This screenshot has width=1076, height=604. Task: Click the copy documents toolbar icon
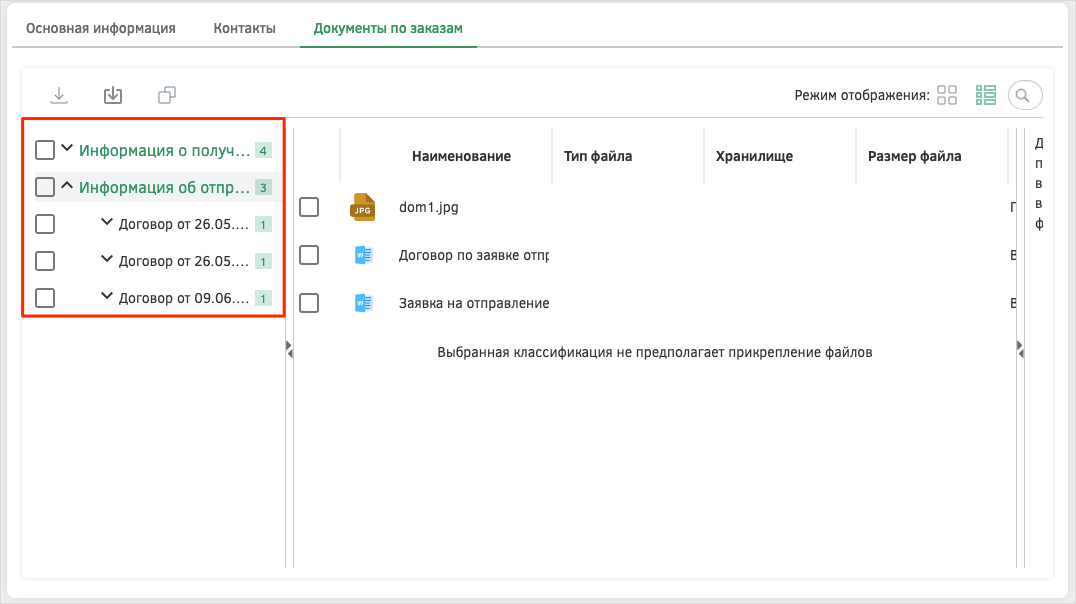pyautogui.click(x=167, y=95)
